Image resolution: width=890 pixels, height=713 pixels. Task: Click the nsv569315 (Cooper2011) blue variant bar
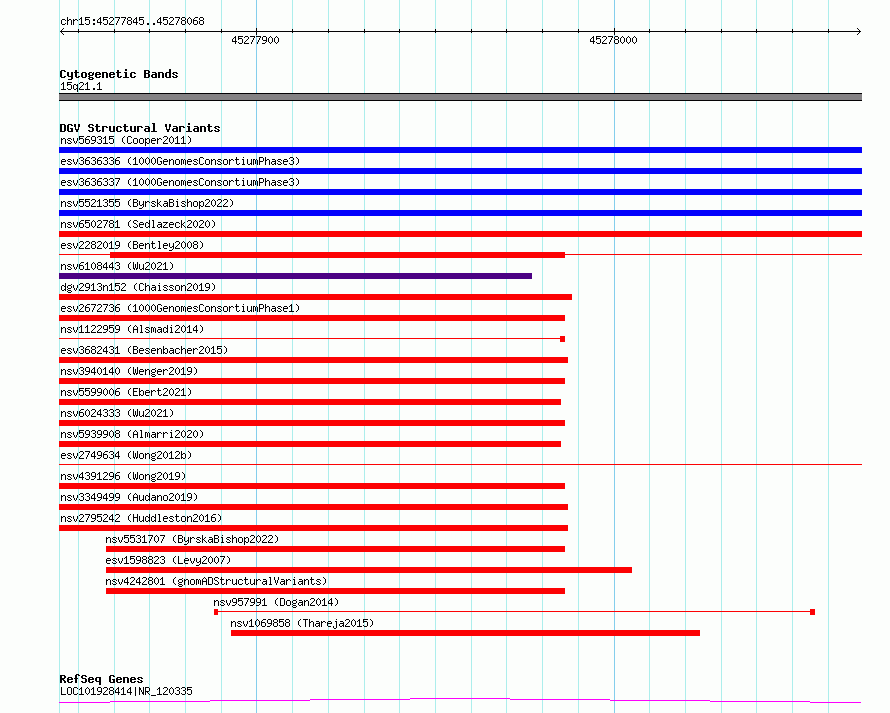coord(460,150)
